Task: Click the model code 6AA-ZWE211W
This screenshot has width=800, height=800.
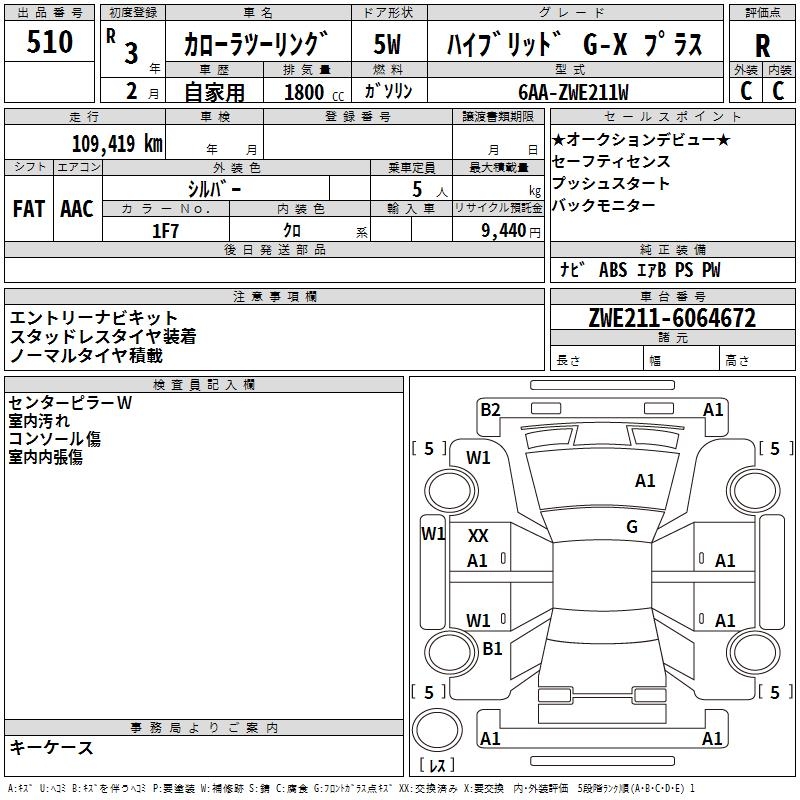Action: pos(573,92)
